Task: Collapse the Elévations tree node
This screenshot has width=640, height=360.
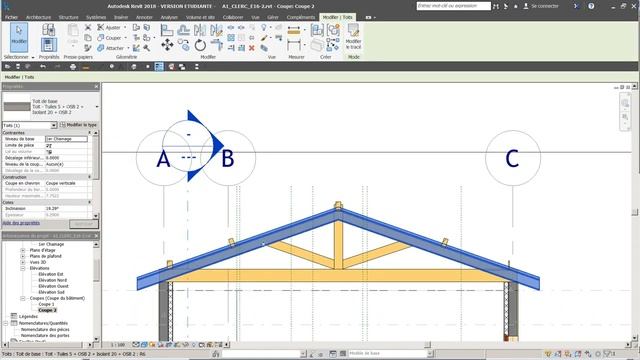Action: [23, 269]
